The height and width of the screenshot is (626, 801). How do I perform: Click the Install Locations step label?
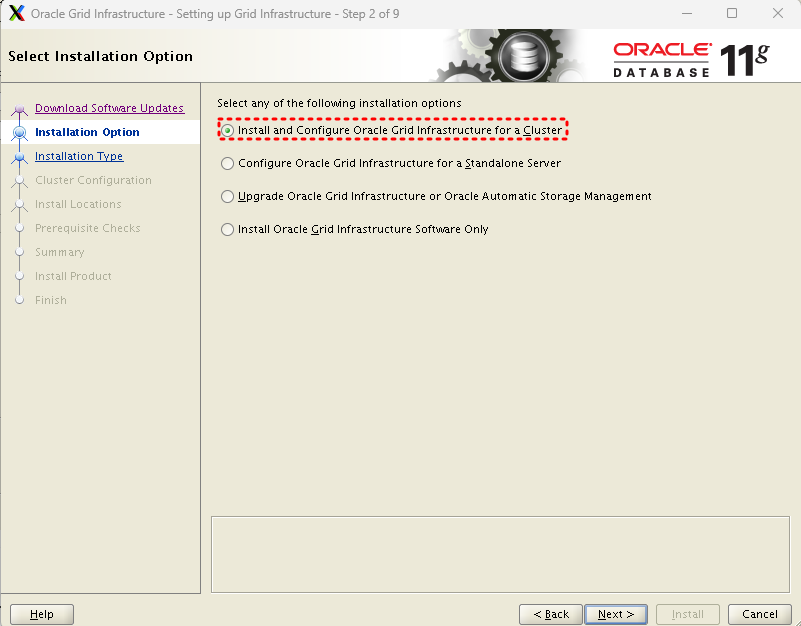(x=78, y=204)
